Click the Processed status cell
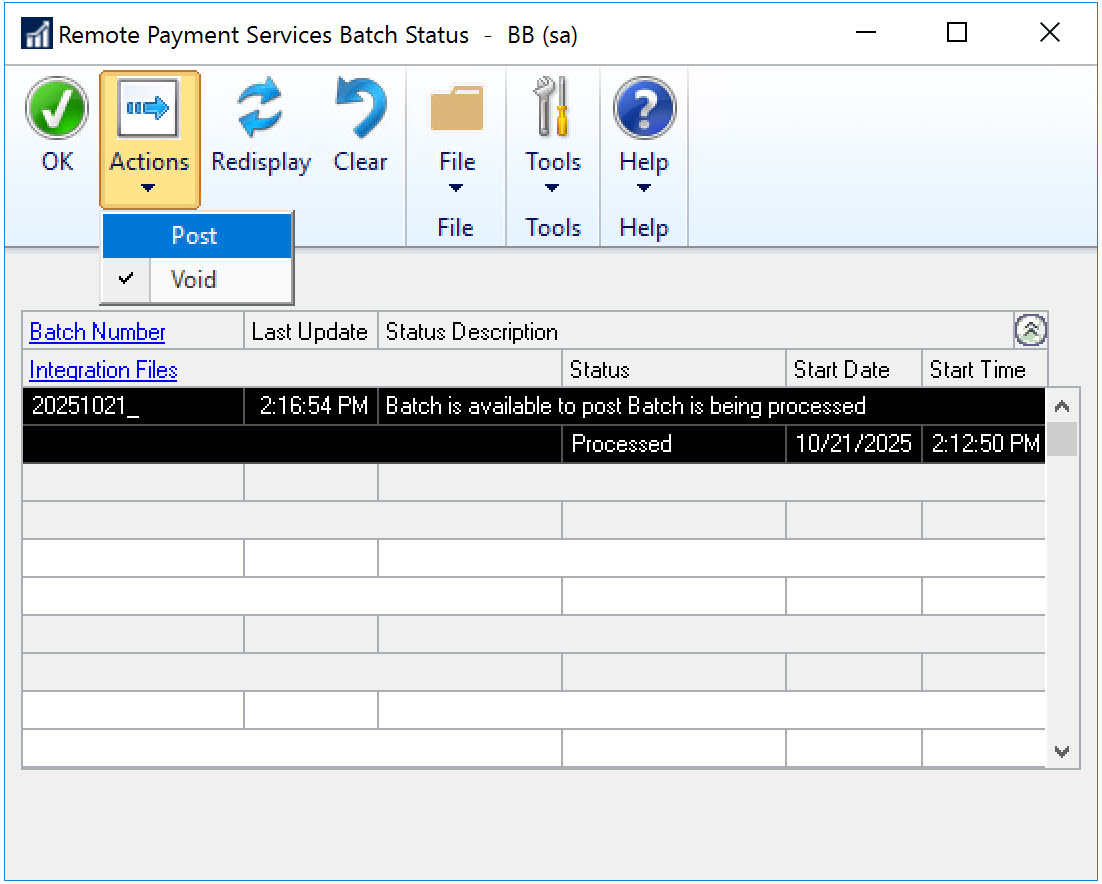1102x884 pixels. coord(673,444)
